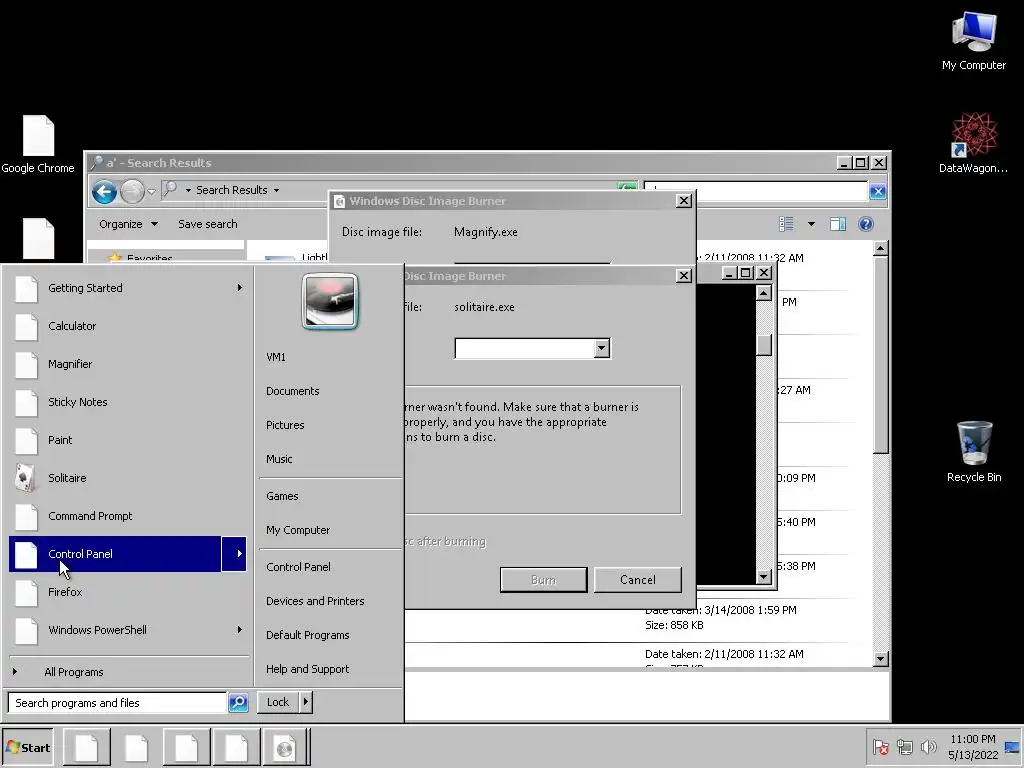The height and width of the screenshot is (768, 1024).
Task: Open Games from Start menu right pane
Action: (x=282, y=496)
